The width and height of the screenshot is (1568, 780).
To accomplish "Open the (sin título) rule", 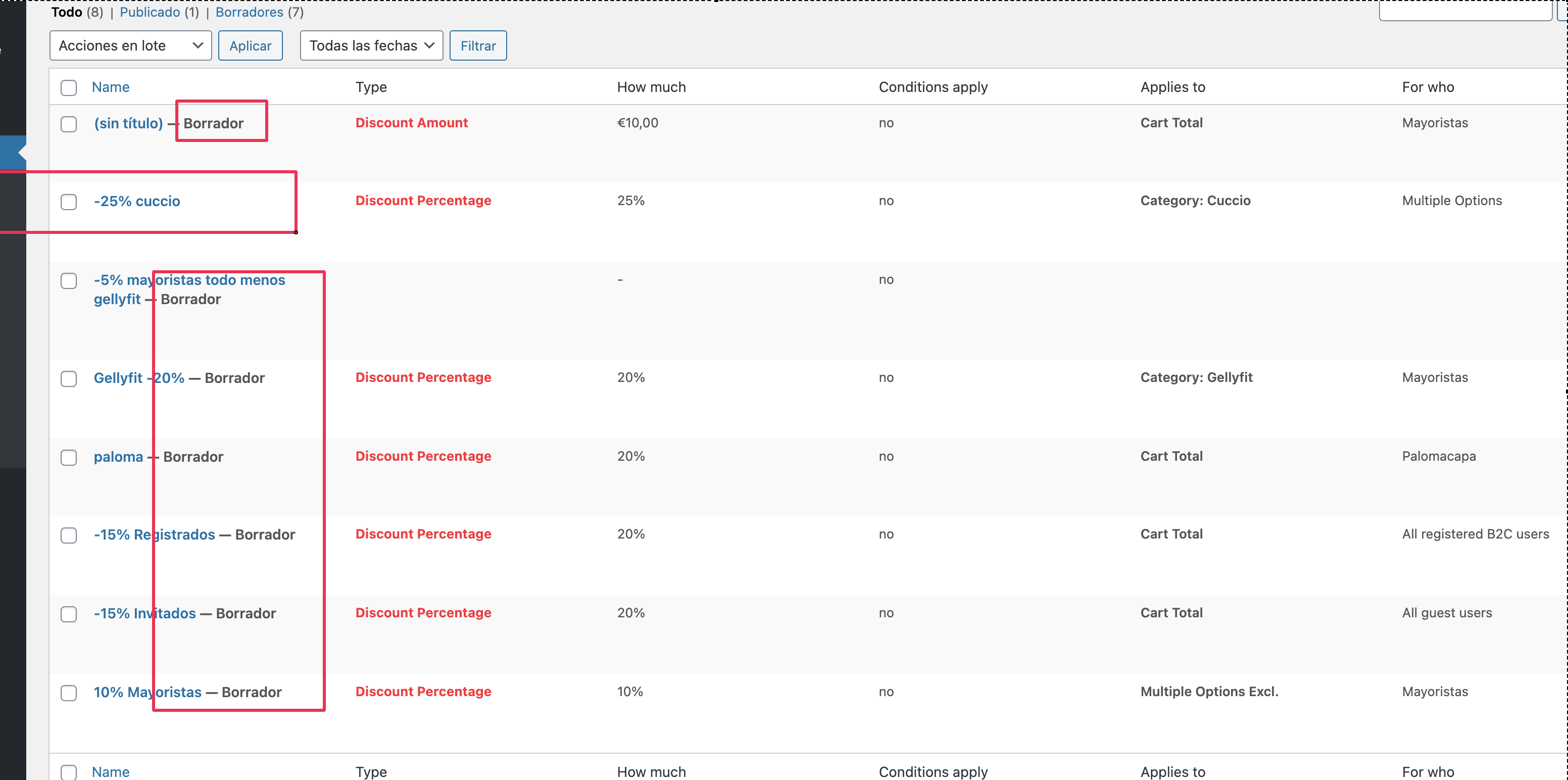I will coord(128,123).
